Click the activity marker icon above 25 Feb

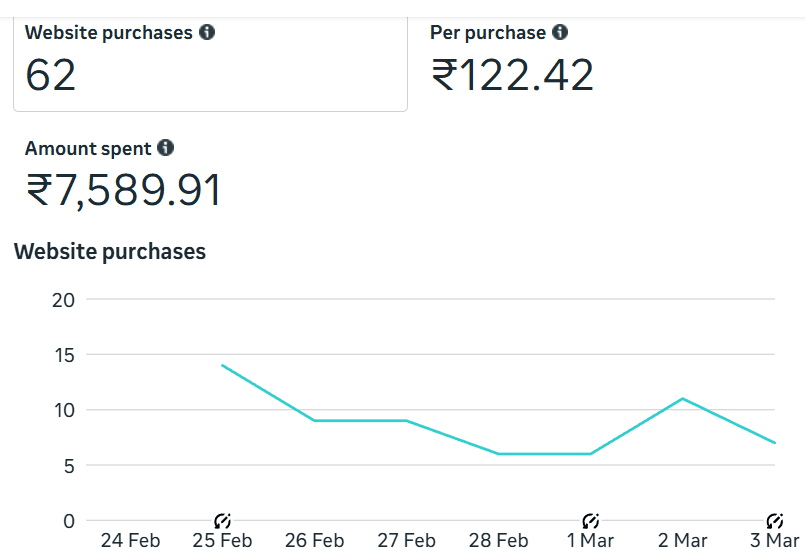222,520
